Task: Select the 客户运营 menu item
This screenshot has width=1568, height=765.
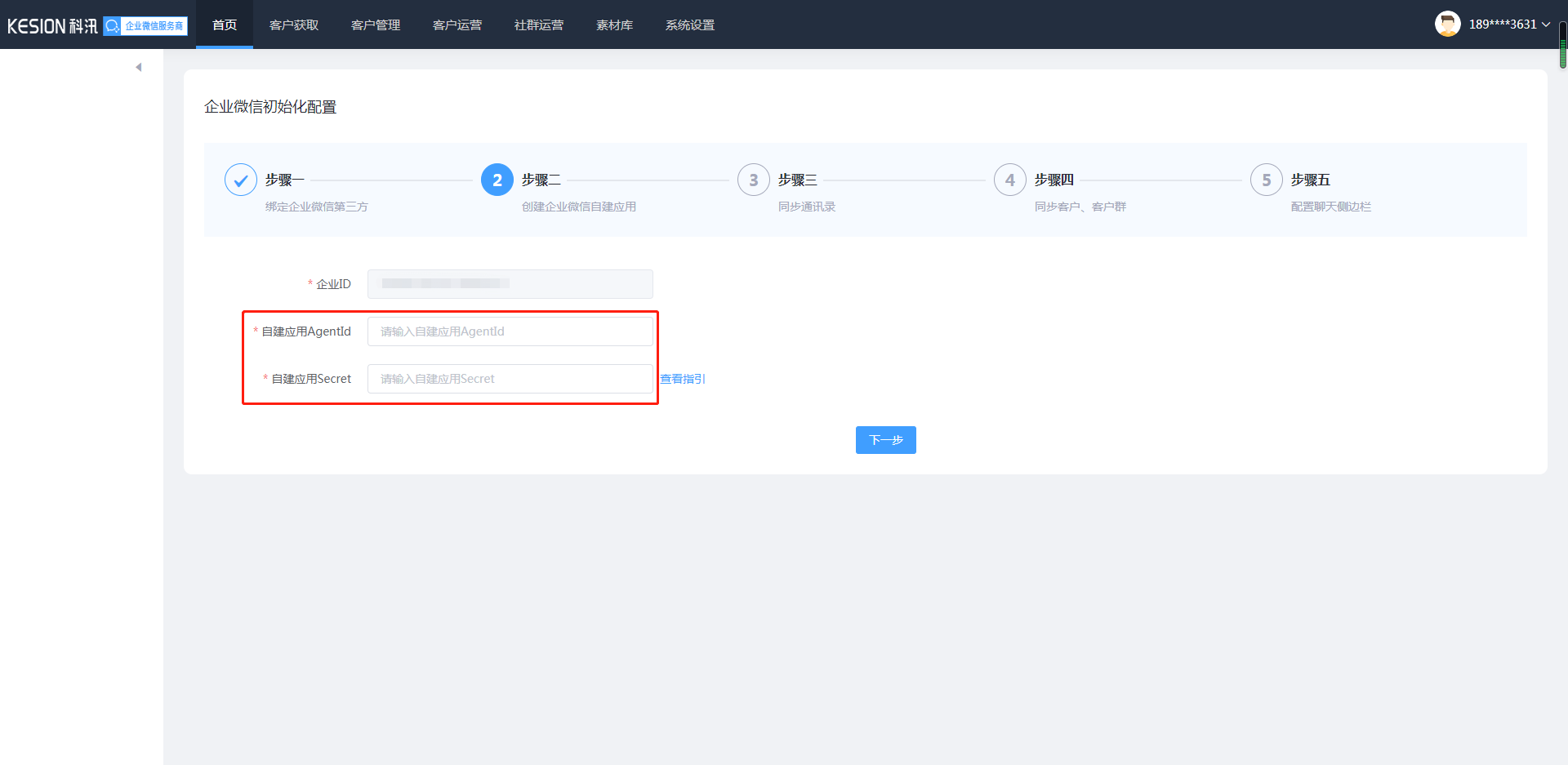Action: [x=457, y=25]
